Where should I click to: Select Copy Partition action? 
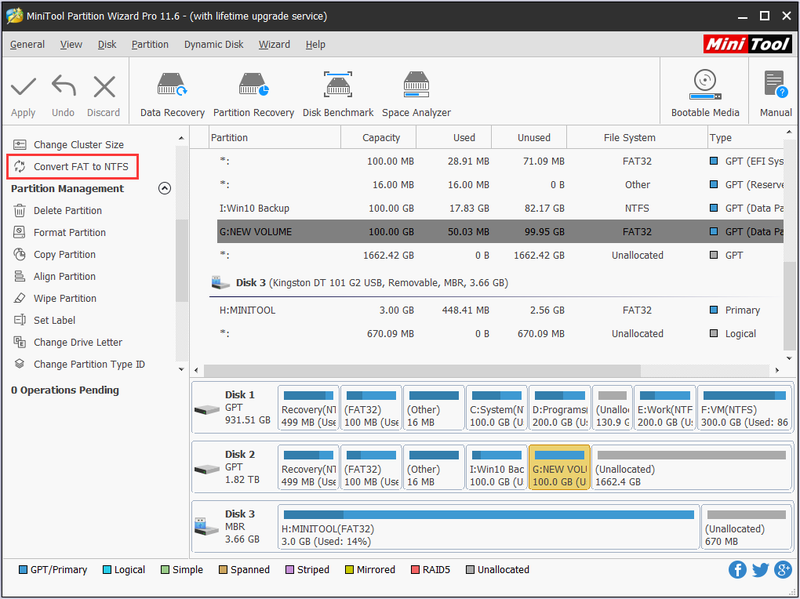click(54, 255)
